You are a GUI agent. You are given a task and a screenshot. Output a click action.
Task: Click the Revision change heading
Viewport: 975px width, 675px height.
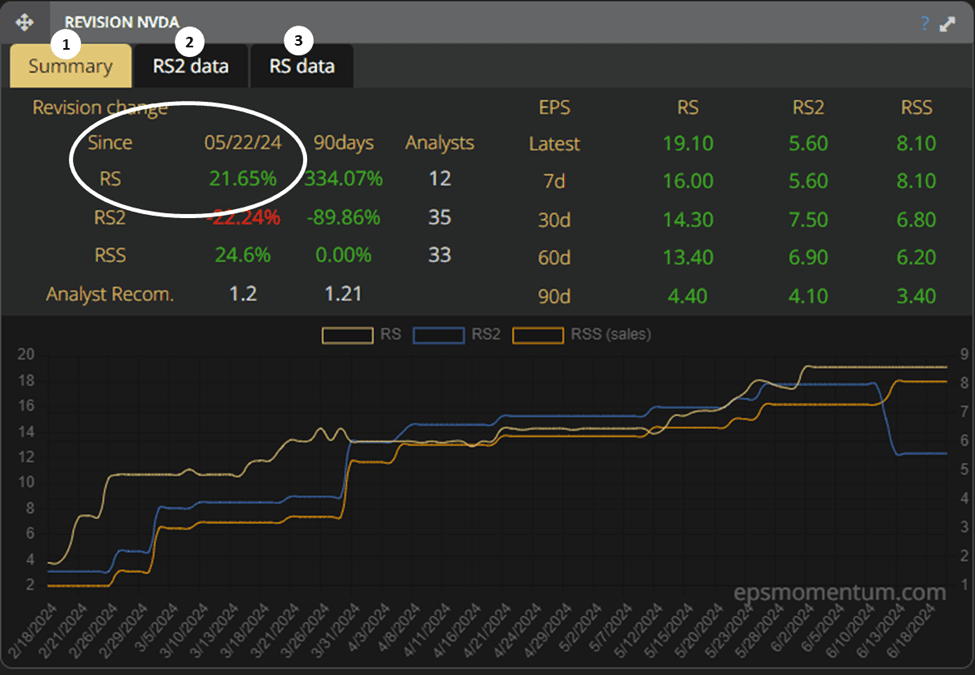pos(100,108)
